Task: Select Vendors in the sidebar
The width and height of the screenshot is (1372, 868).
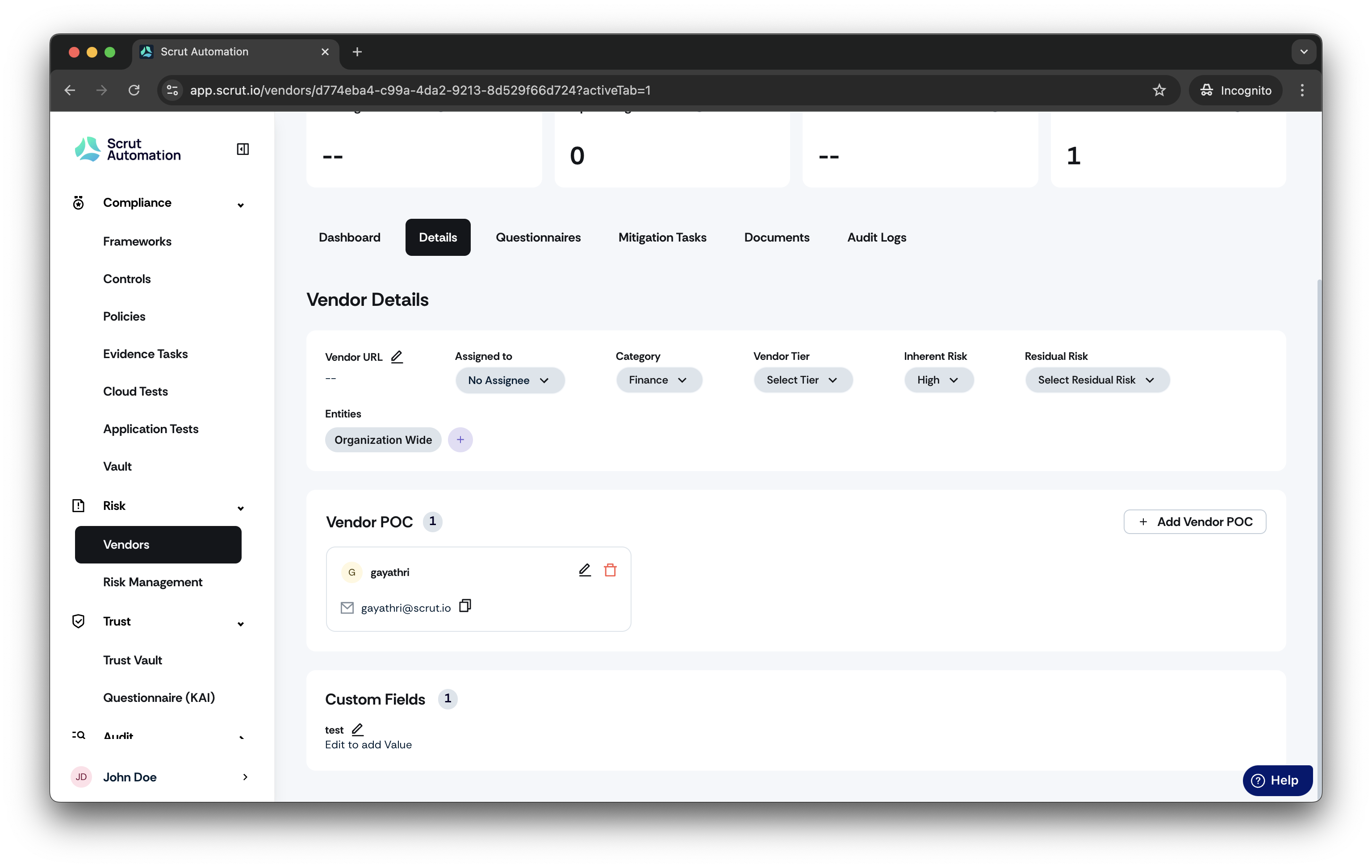Action: tap(158, 544)
